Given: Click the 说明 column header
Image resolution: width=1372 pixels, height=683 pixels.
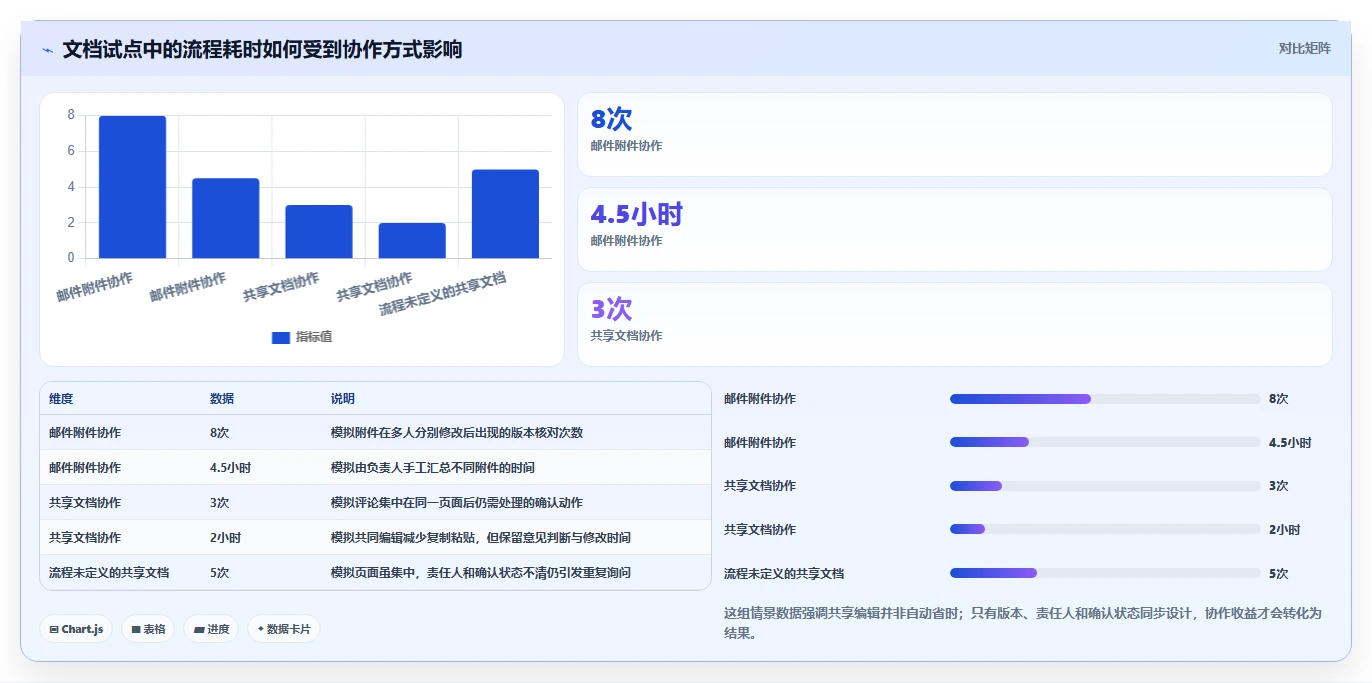Looking at the screenshot, I should (x=343, y=398).
